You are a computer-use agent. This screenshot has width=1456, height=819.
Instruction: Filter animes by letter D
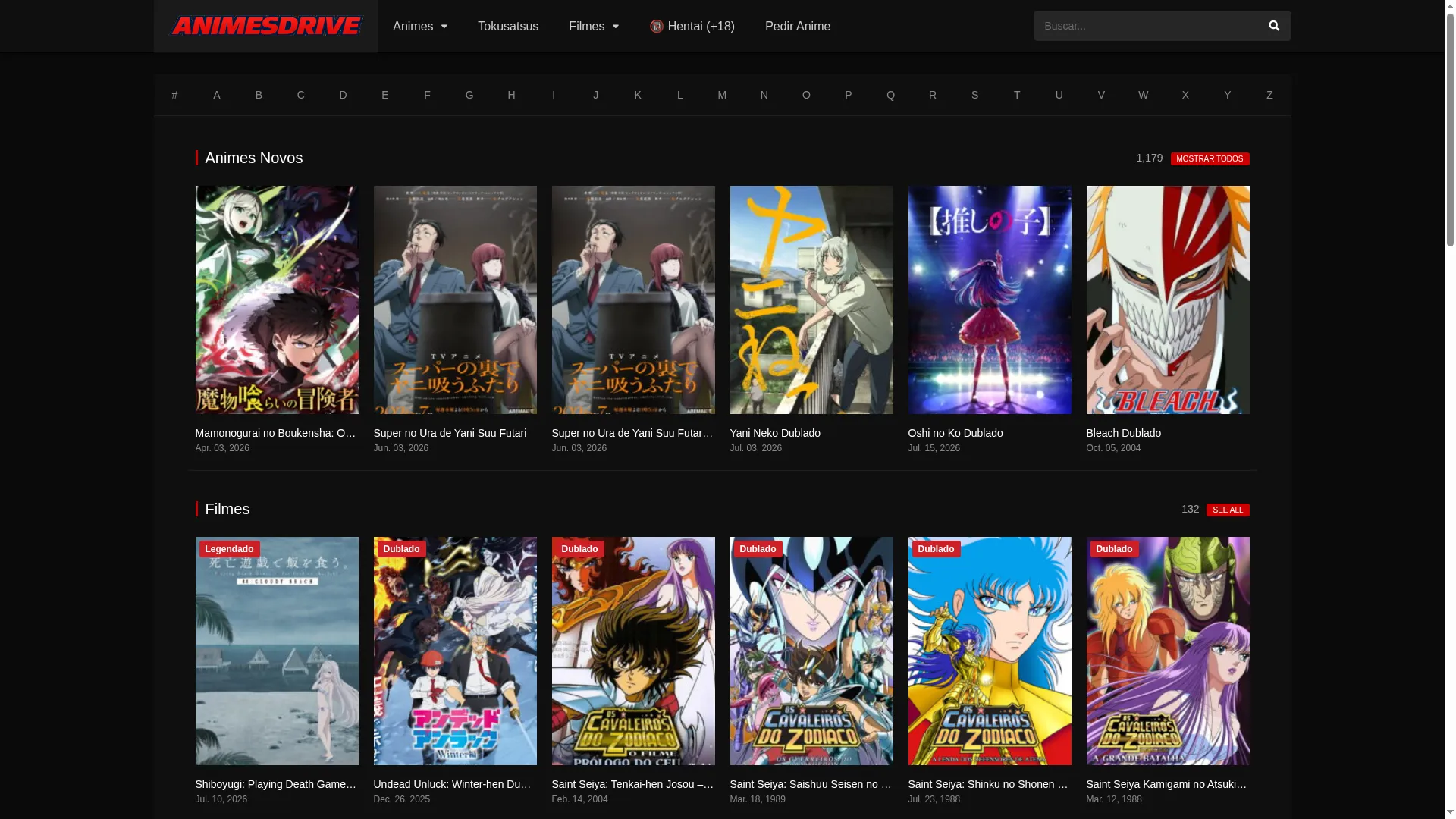[343, 95]
